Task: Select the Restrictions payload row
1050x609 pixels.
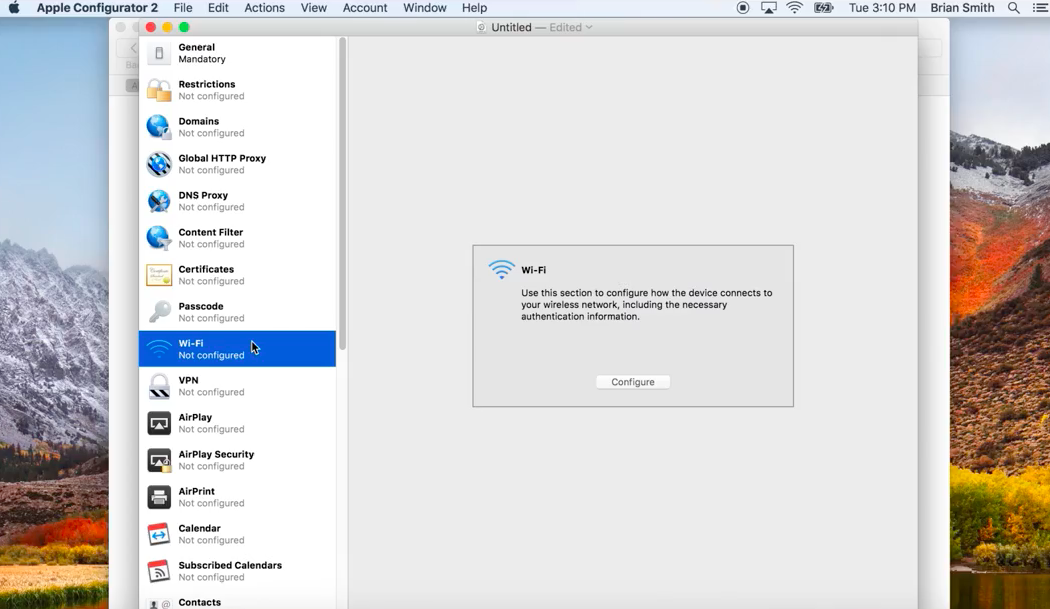Action: pos(237,90)
